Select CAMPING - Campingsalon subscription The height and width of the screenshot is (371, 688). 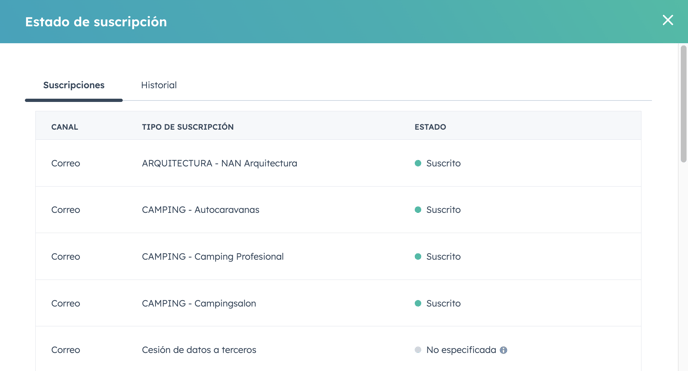199,303
